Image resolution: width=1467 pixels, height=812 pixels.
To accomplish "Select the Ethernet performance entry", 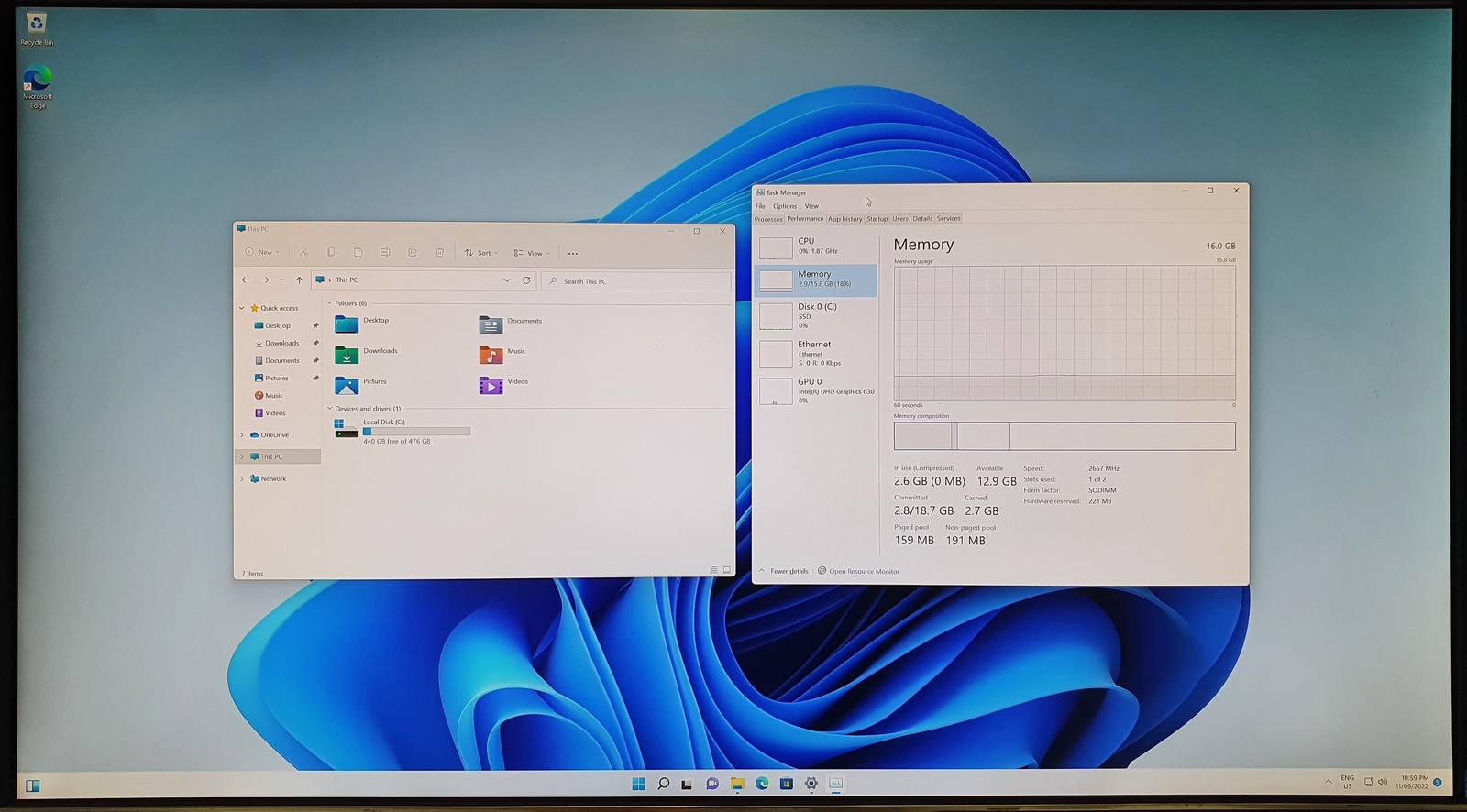I will coord(815,354).
